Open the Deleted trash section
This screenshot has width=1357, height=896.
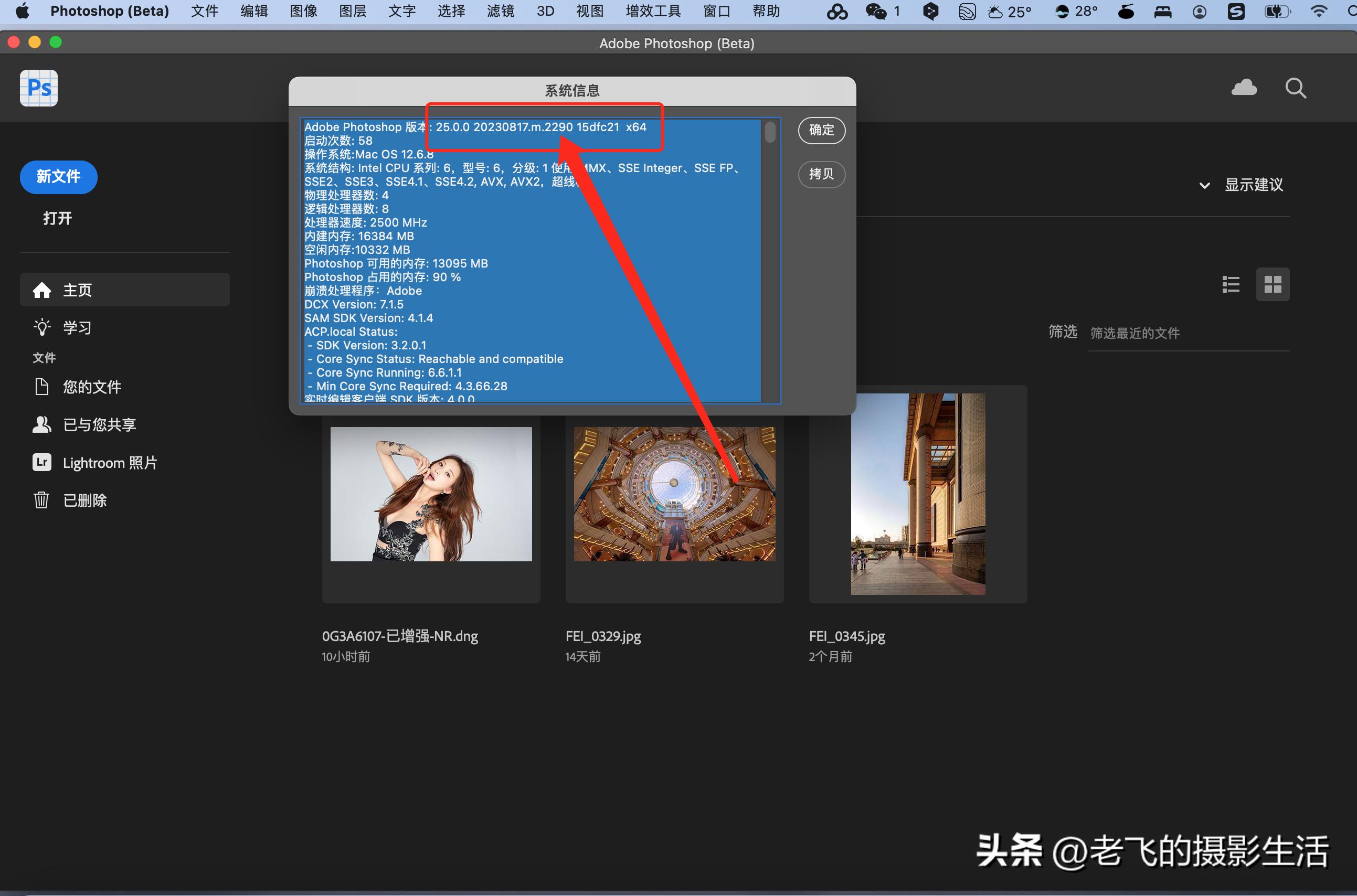tap(84, 500)
